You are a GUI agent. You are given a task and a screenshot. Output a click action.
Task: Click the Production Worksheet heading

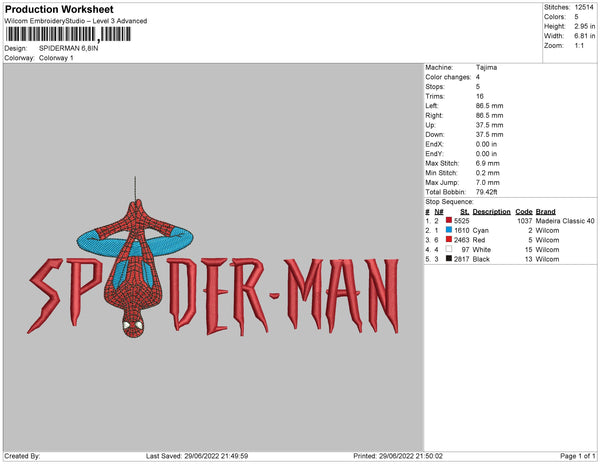(59, 9)
